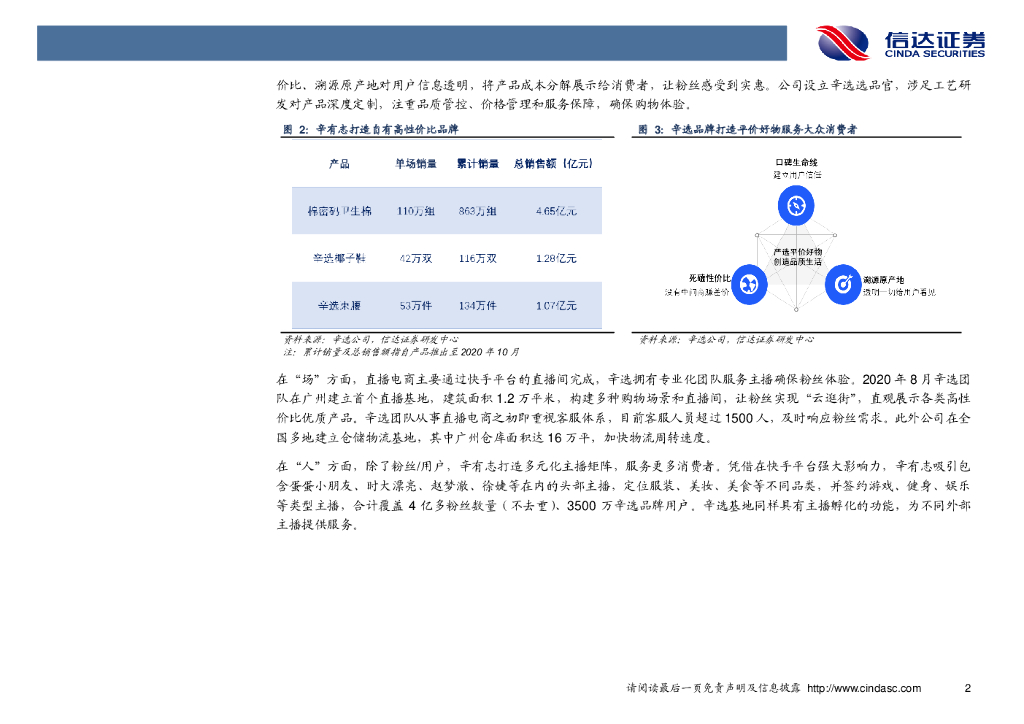1024x724 pixels.
Task: Click the source line under the figure 2 table
Action: click(370, 339)
